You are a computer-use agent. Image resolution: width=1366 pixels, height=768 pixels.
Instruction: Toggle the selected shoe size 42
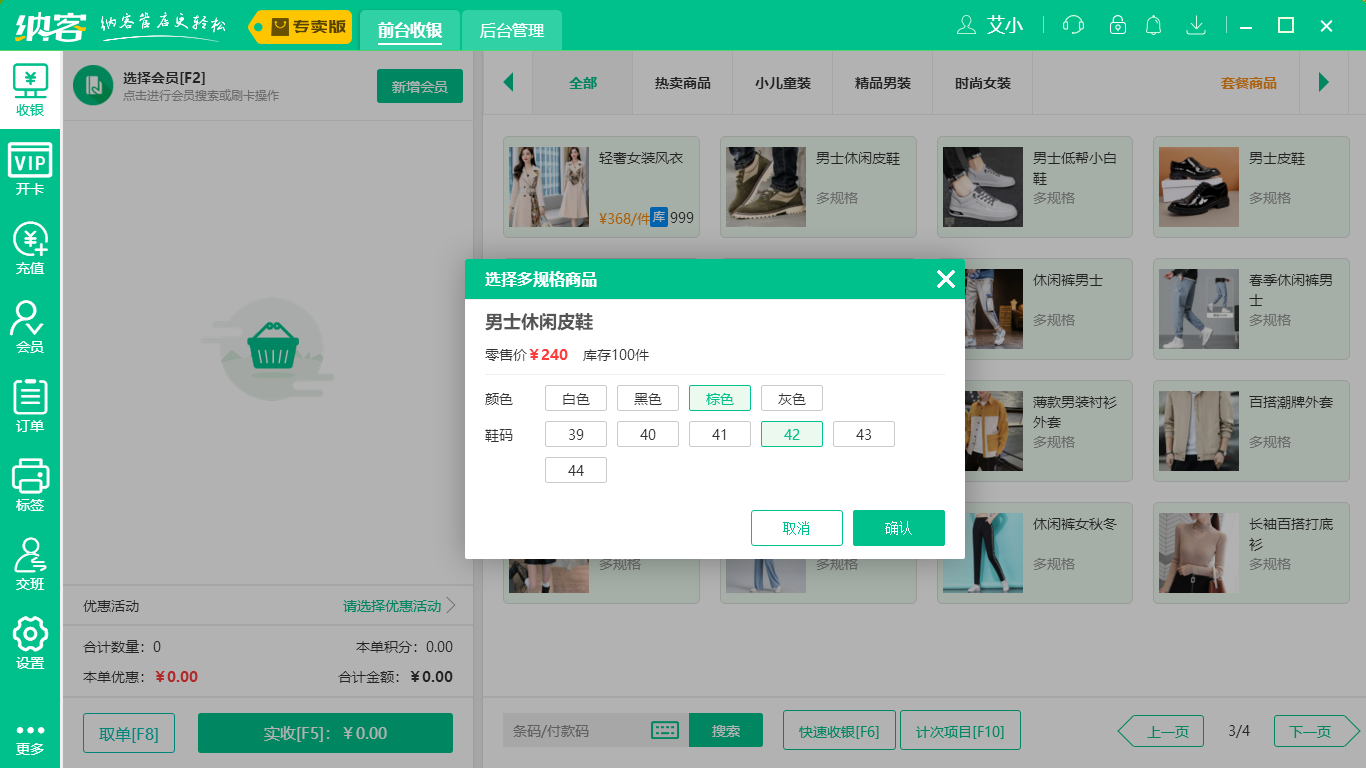click(x=792, y=434)
